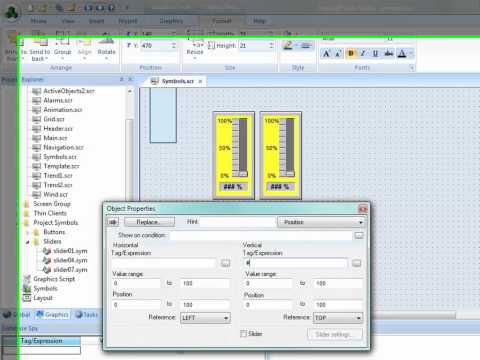Click the font color icon
Image resolution: width=480 pixels, height=360 pixels.
(x=402, y=53)
